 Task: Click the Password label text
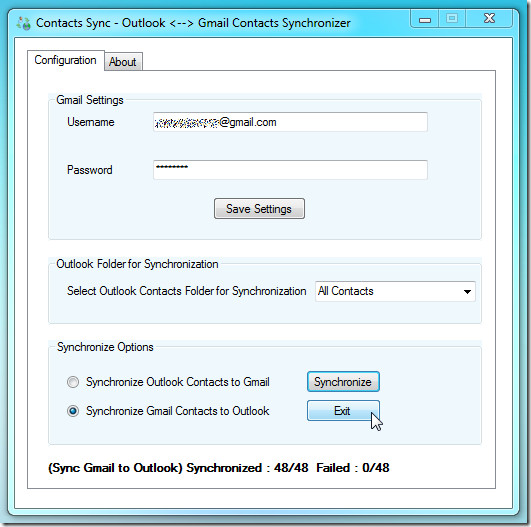89,170
